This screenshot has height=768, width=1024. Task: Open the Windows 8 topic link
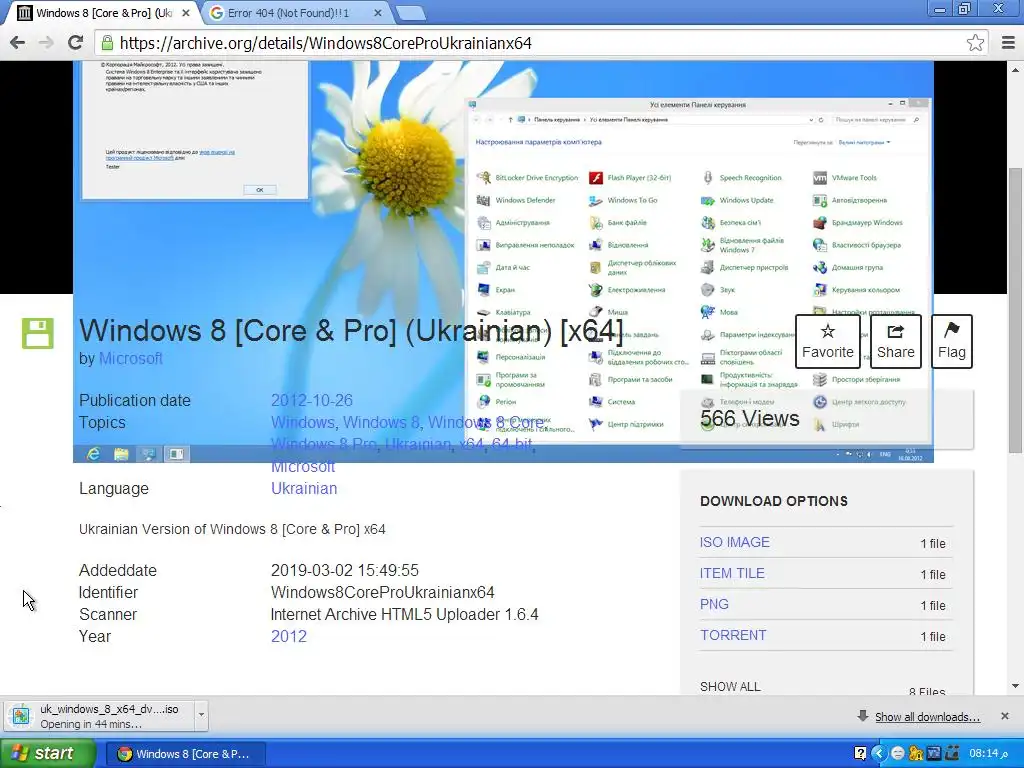381,423
